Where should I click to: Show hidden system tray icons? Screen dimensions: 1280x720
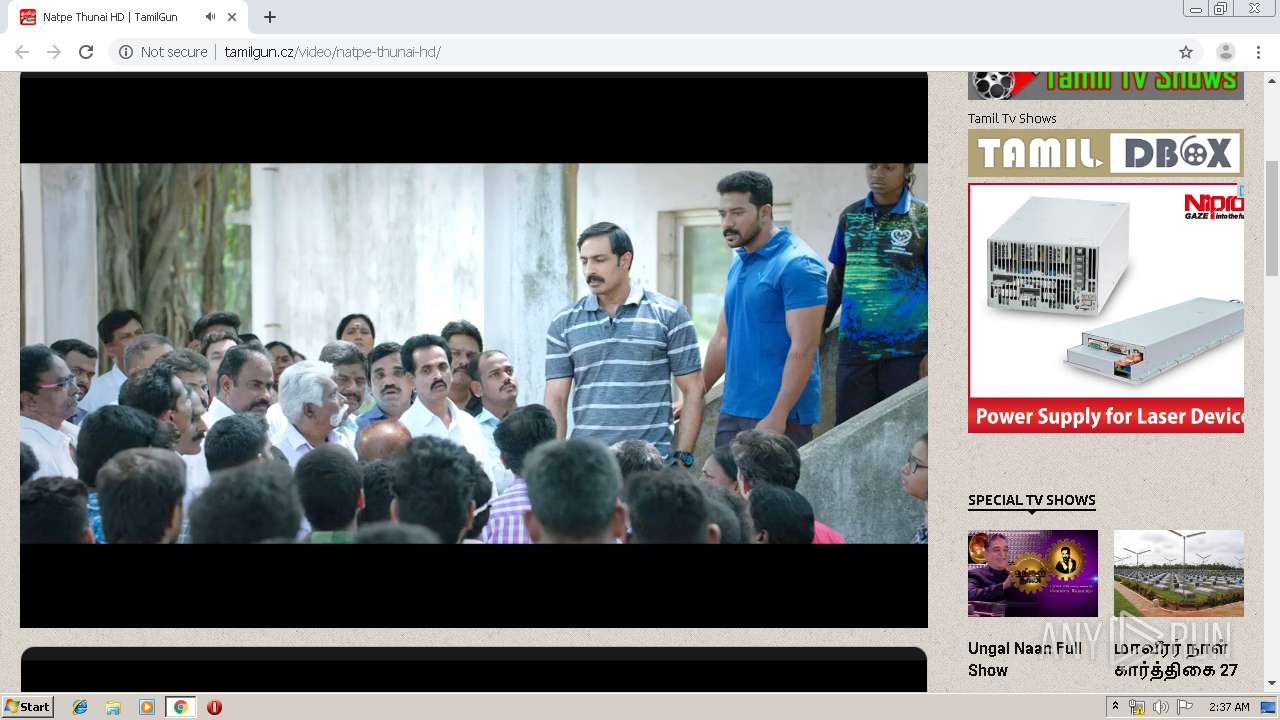coord(1115,707)
